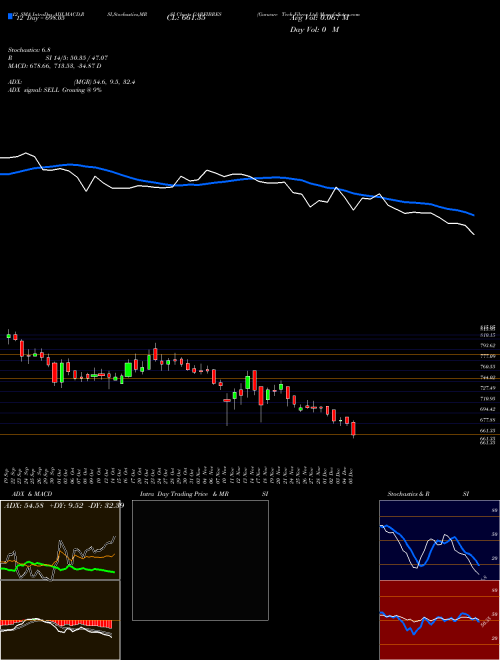
Task: Click the end of the blue SMA line
Action: (473, 215)
